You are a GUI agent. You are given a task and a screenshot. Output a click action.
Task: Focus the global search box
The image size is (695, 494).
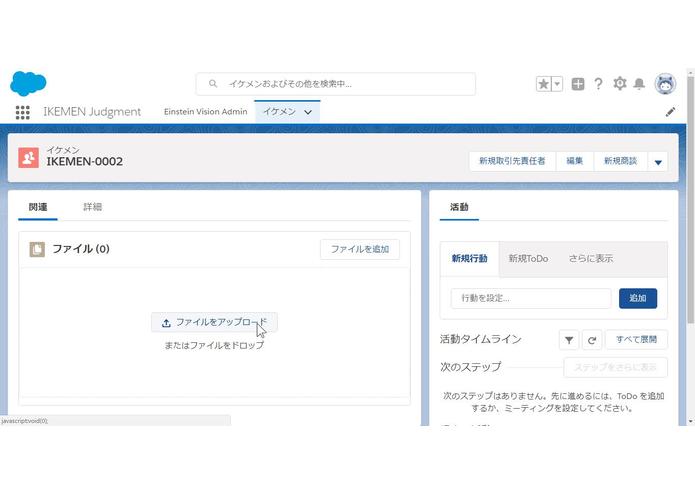pyautogui.click(x=336, y=84)
